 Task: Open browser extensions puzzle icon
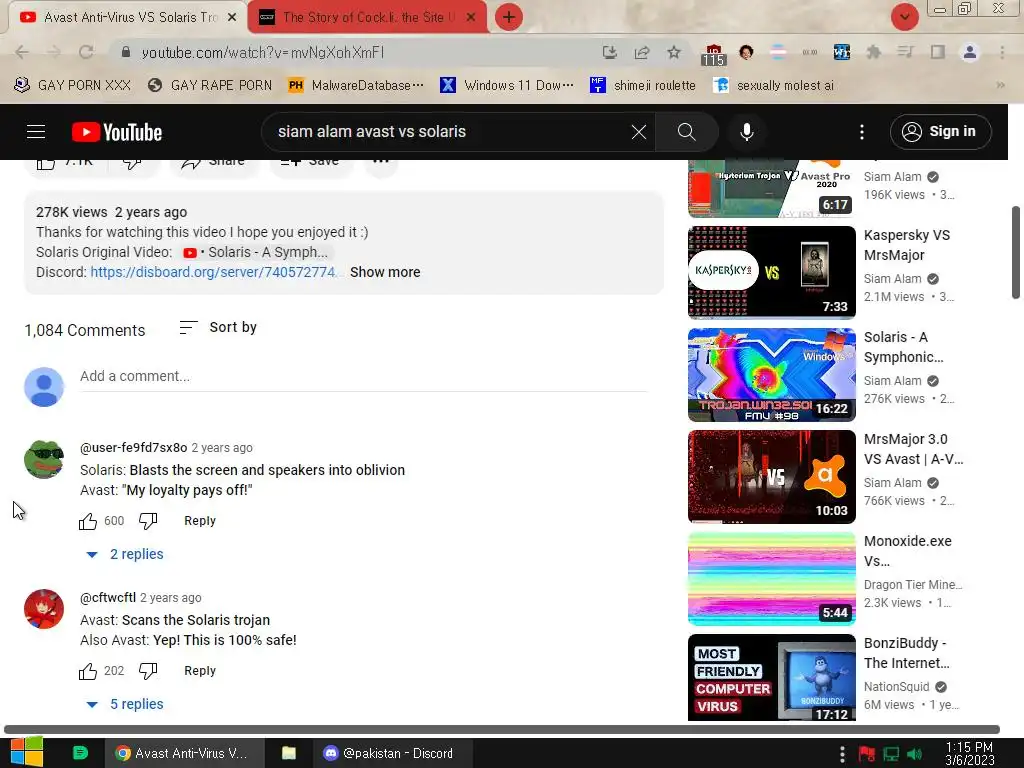873,52
